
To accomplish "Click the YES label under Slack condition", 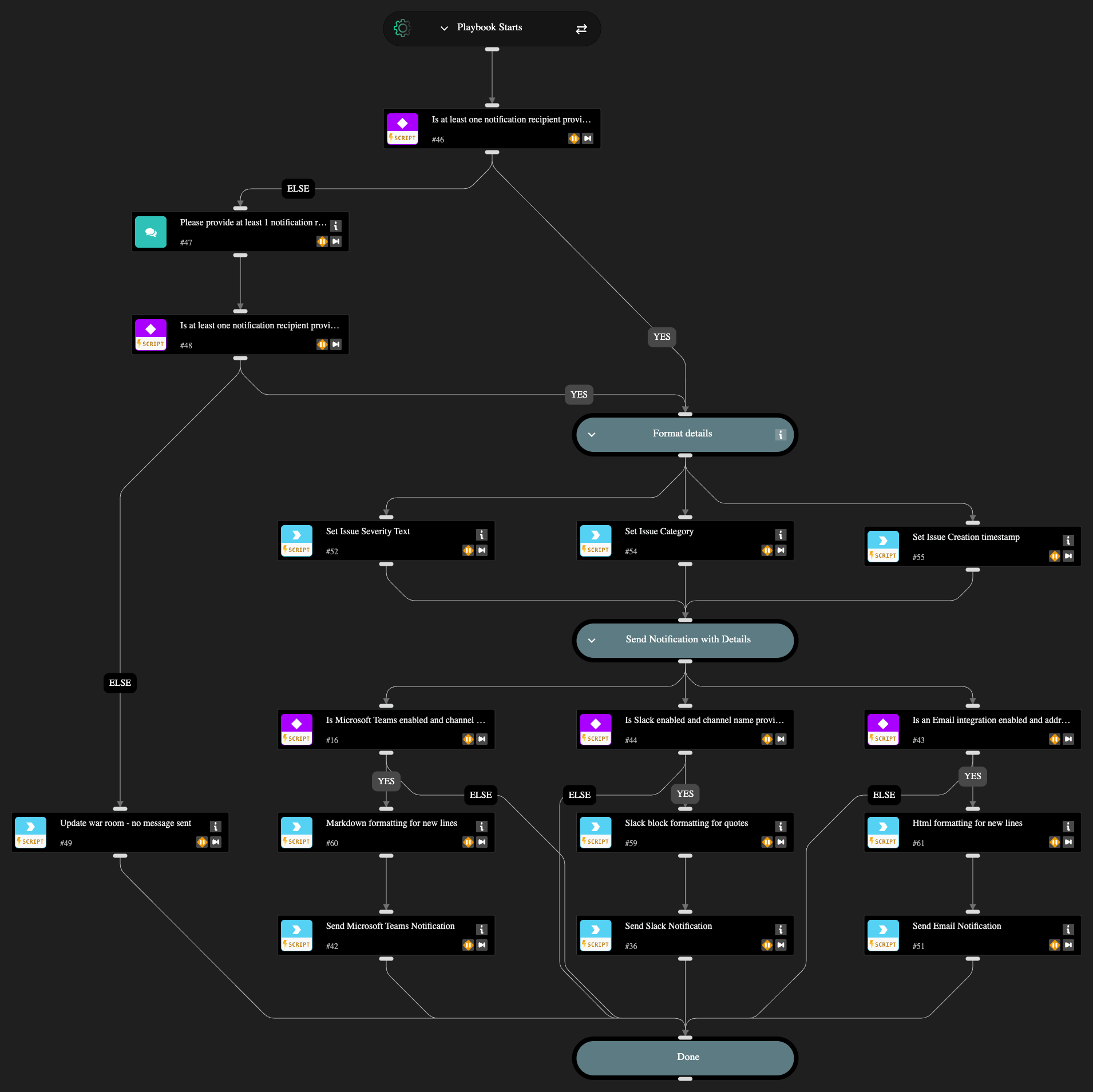I will (685, 794).
